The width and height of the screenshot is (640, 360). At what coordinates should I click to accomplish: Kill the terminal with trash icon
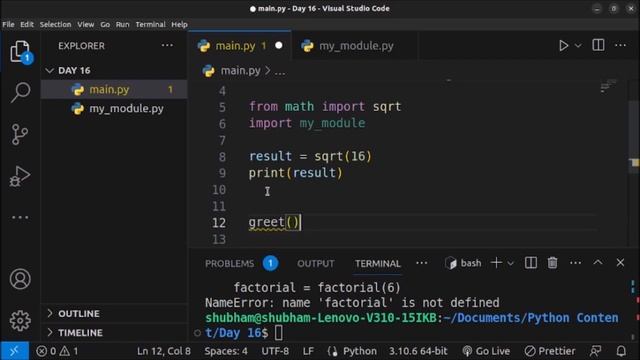pos(552,263)
